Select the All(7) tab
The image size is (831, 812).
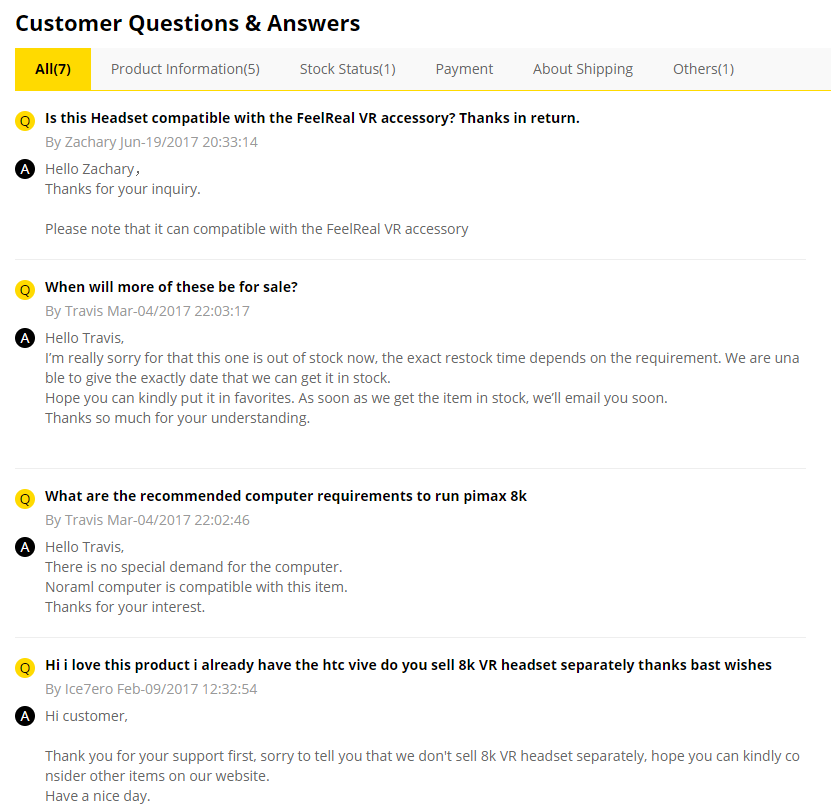pyautogui.click(x=53, y=69)
